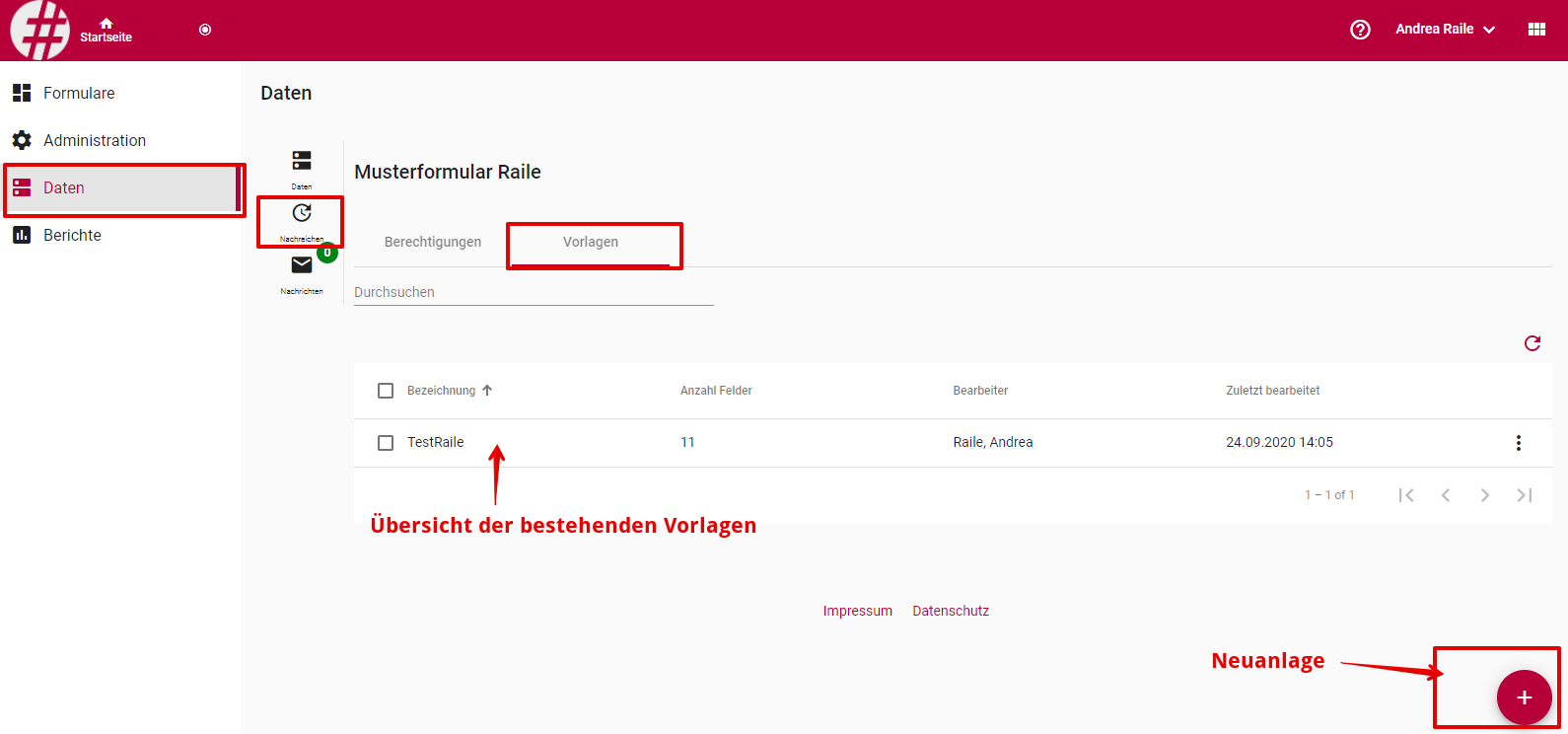The image size is (1568, 734).
Task: Open Formulare in the sidebar
Action: click(120, 93)
